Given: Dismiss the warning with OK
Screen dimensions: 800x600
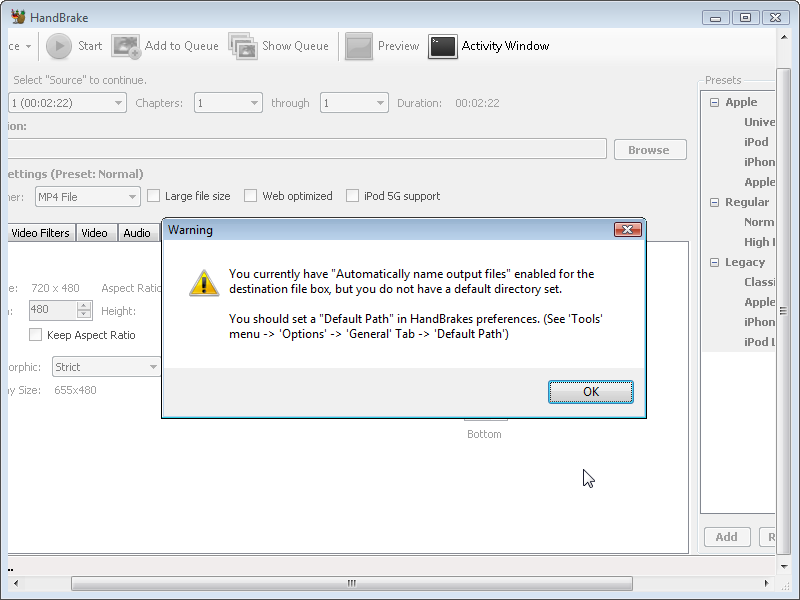Looking at the screenshot, I should tap(590, 391).
